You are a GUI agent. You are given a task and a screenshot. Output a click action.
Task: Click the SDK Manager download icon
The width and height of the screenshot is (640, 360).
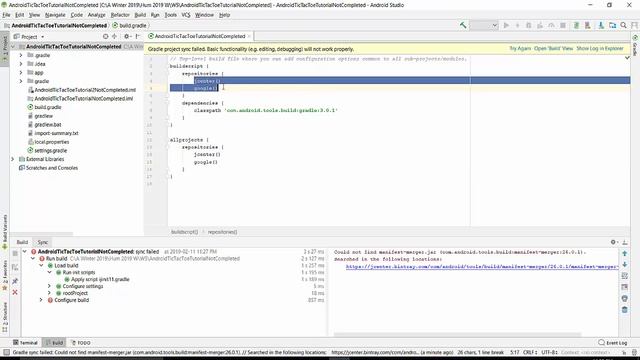[x=601, y=25]
